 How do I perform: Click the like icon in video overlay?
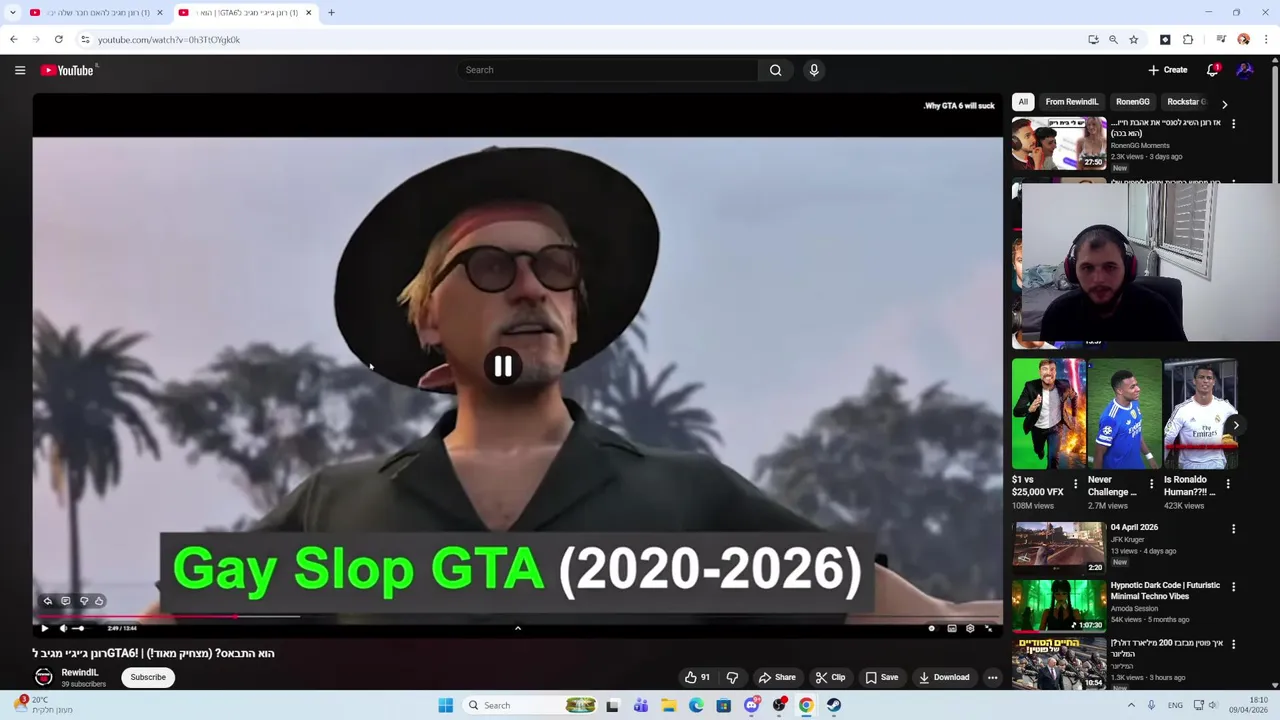99,601
